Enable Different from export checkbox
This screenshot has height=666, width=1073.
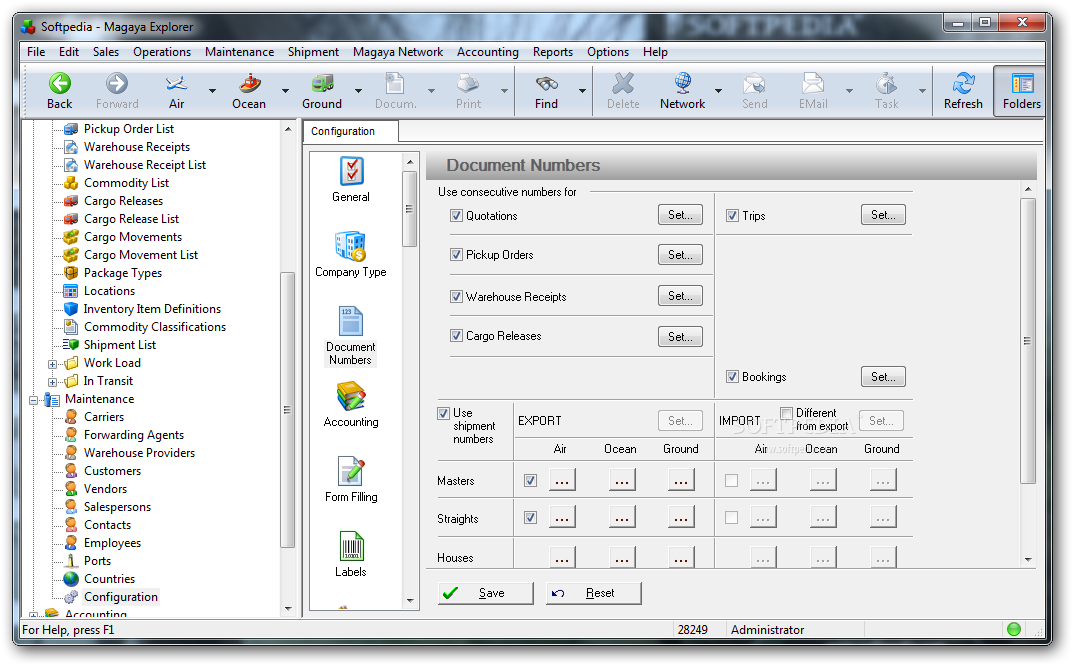click(x=787, y=413)
